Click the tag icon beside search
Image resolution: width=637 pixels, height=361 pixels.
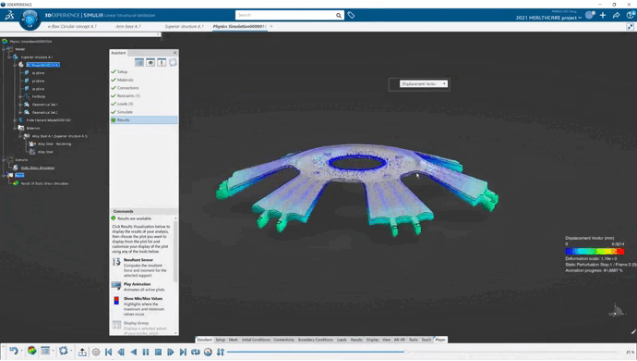351,15
